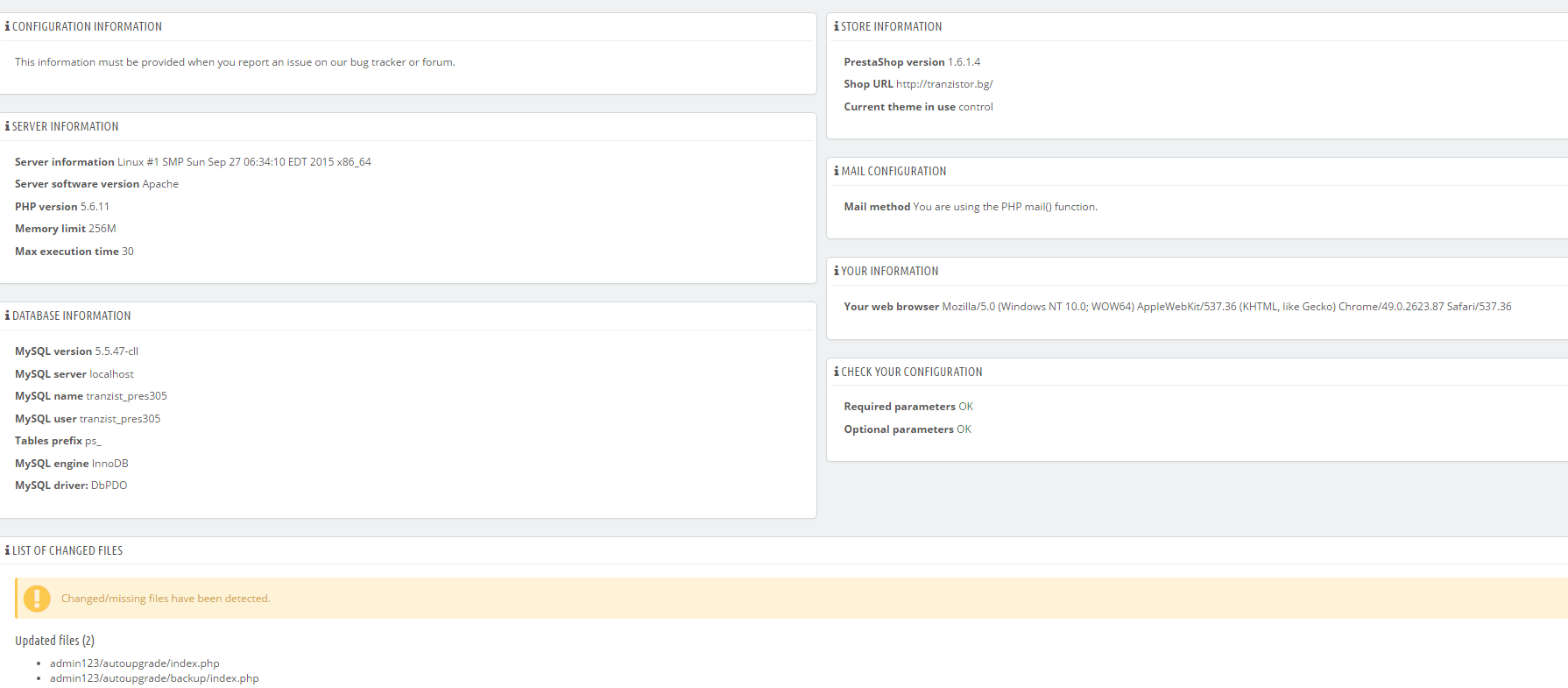Click the PHP version 5.6.11 line
This screenshot has height=688, width=1568.
(x=62, y=207)
